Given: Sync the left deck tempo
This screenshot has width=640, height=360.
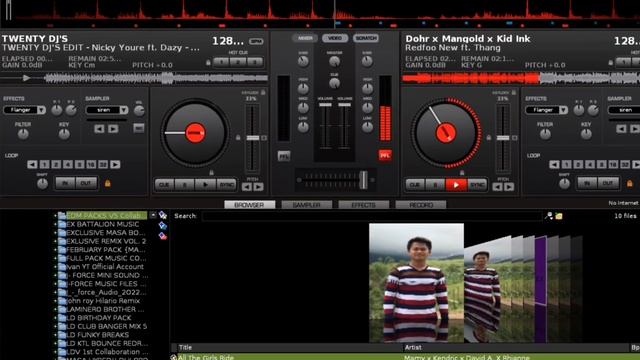Looking at the screenshot, I should coord(227,185).
